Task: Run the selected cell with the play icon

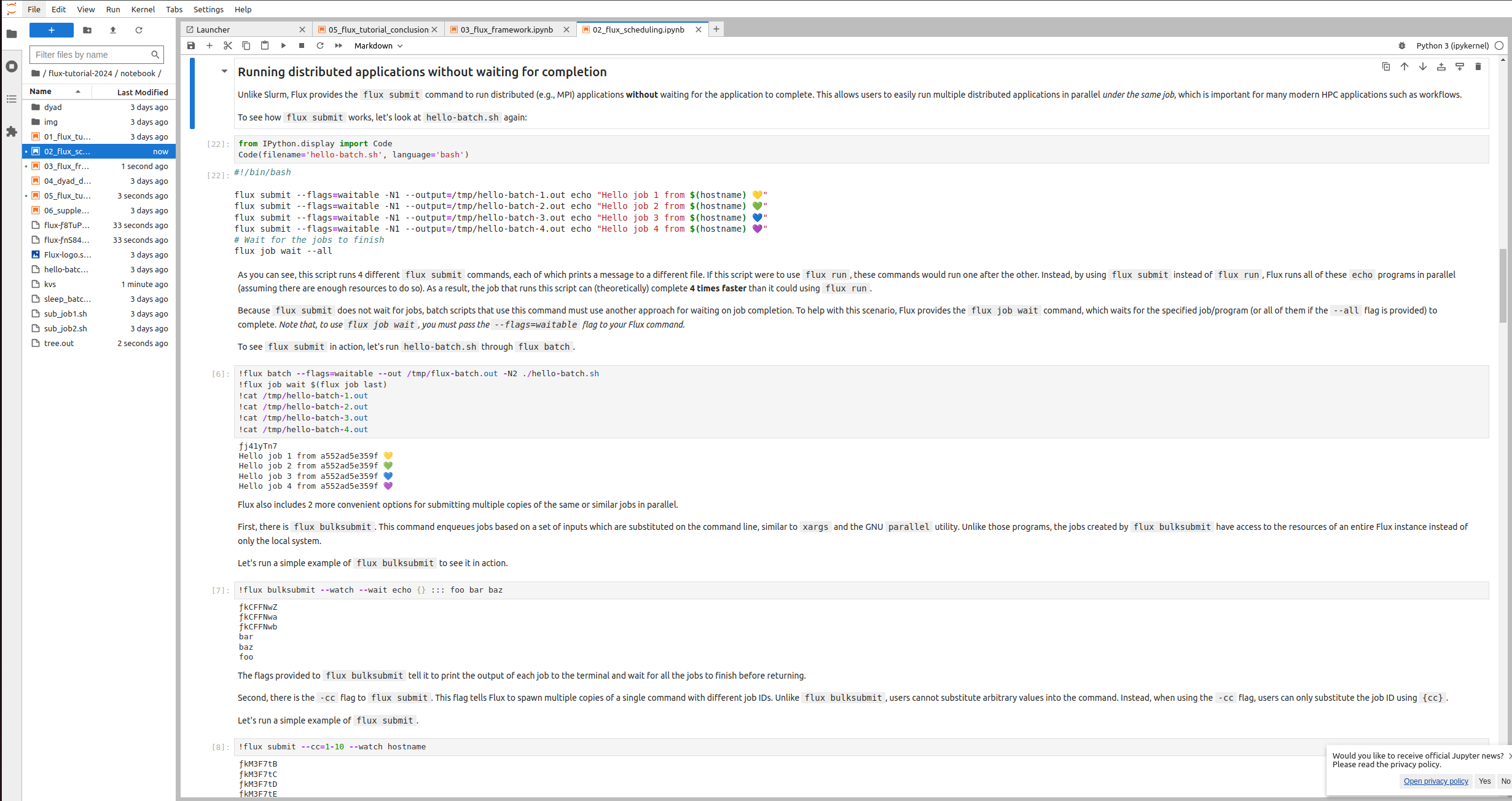Action: click(x=283, y=45)
